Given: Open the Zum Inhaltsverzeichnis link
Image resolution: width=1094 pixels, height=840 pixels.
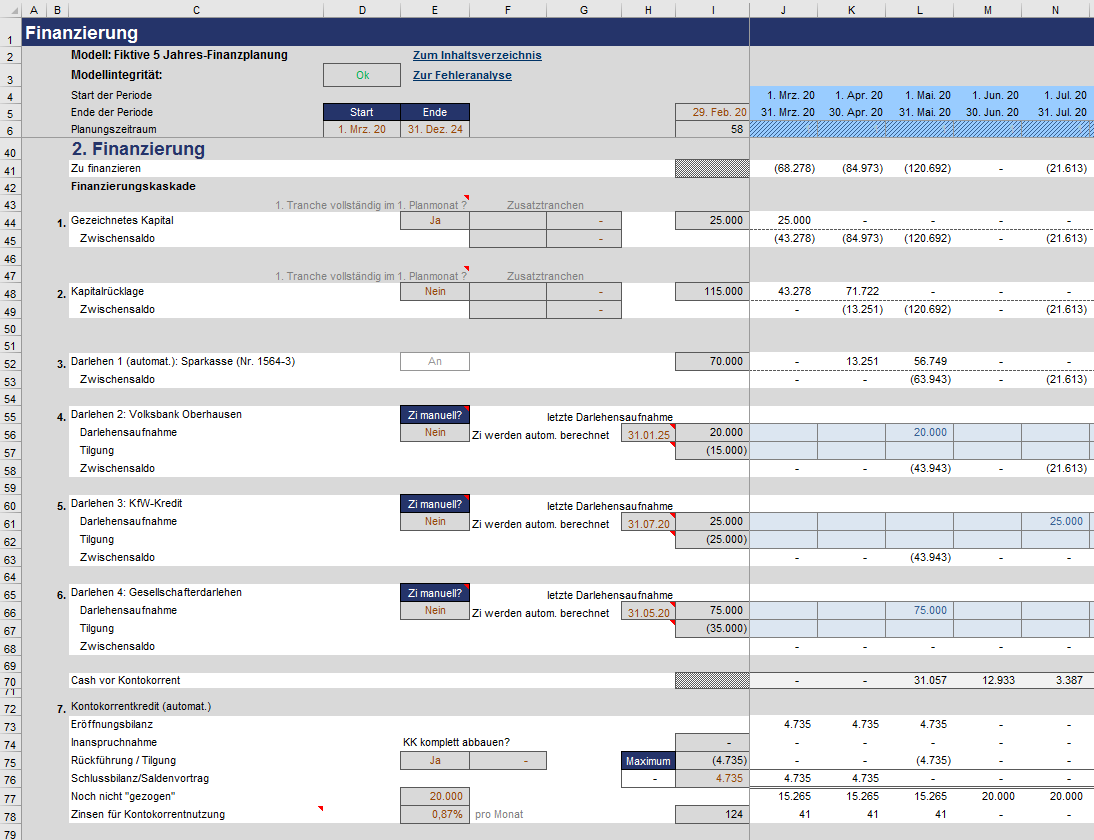Looking at the screenshot, I should pos(477,55).
